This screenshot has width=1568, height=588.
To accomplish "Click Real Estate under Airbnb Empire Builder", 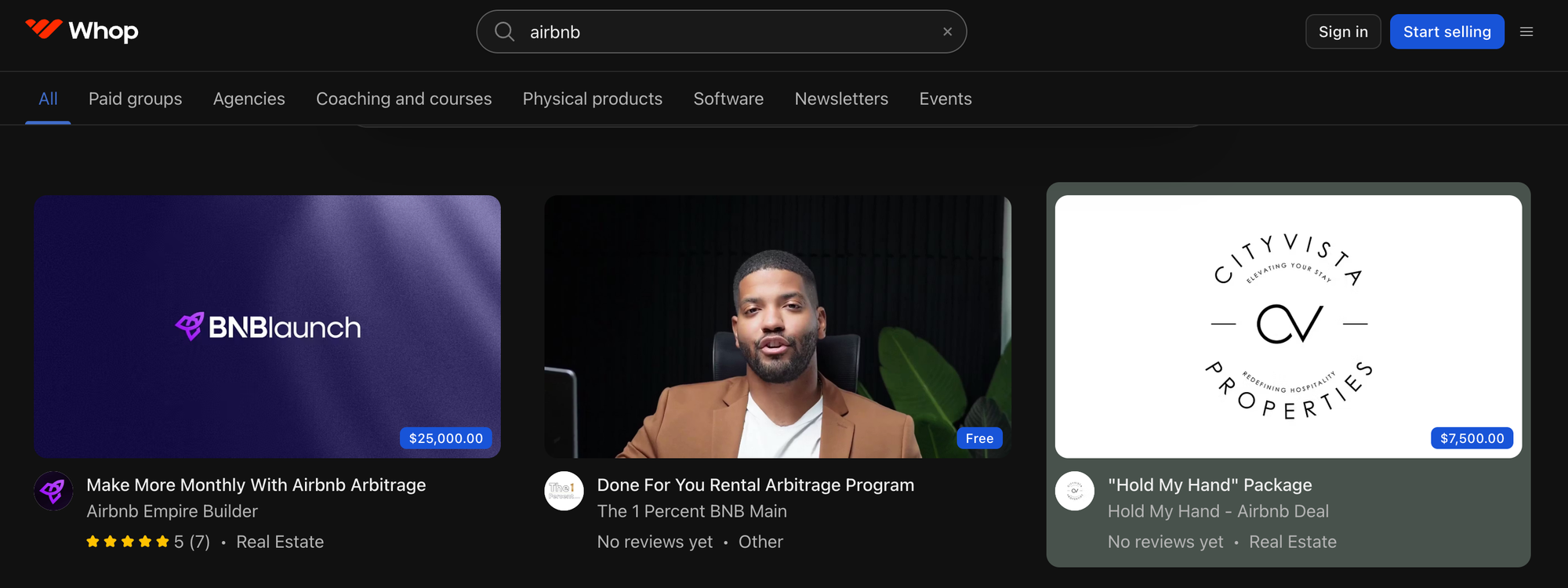I will [280, 542].
